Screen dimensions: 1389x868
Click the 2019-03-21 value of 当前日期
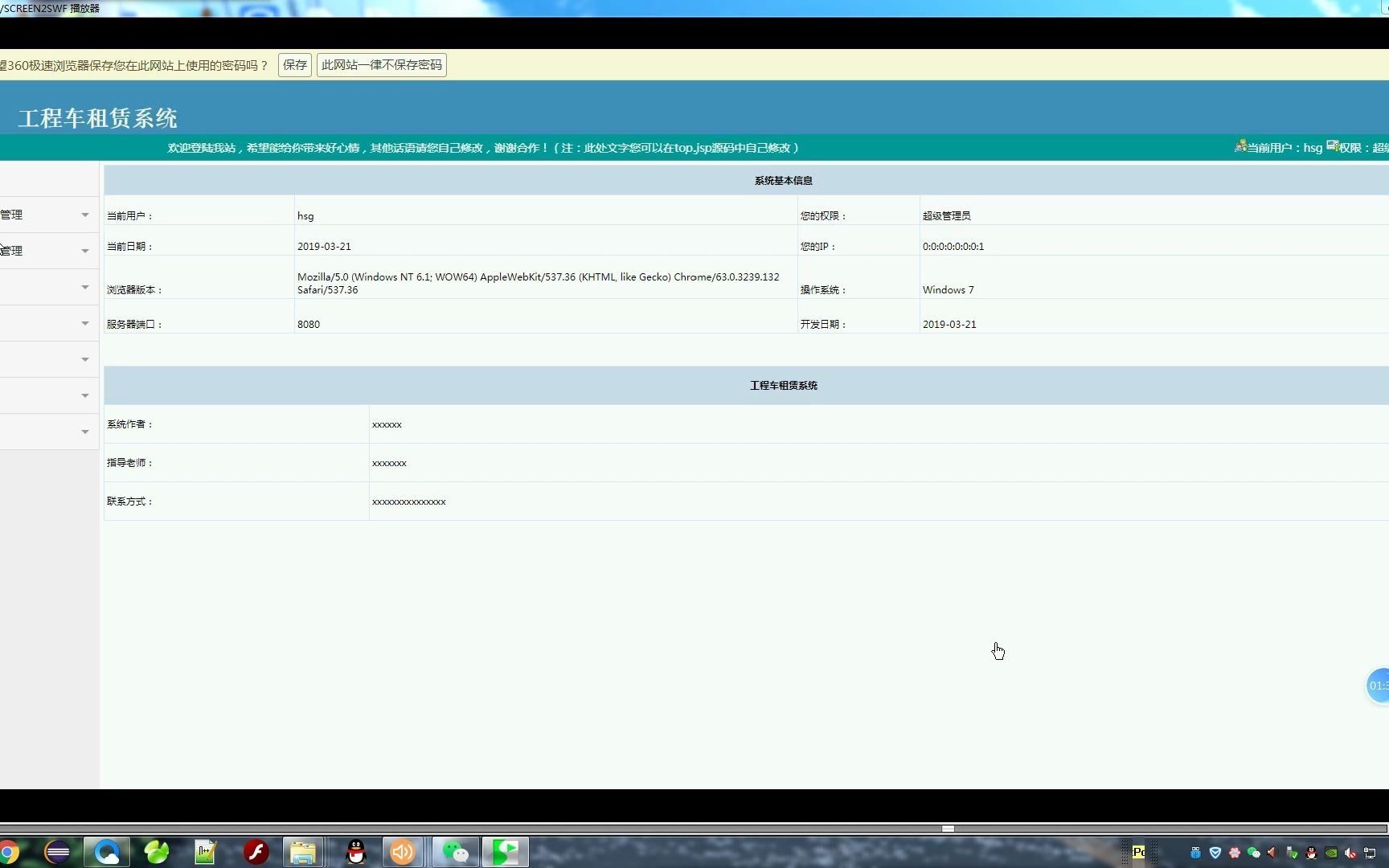(324, 247)
